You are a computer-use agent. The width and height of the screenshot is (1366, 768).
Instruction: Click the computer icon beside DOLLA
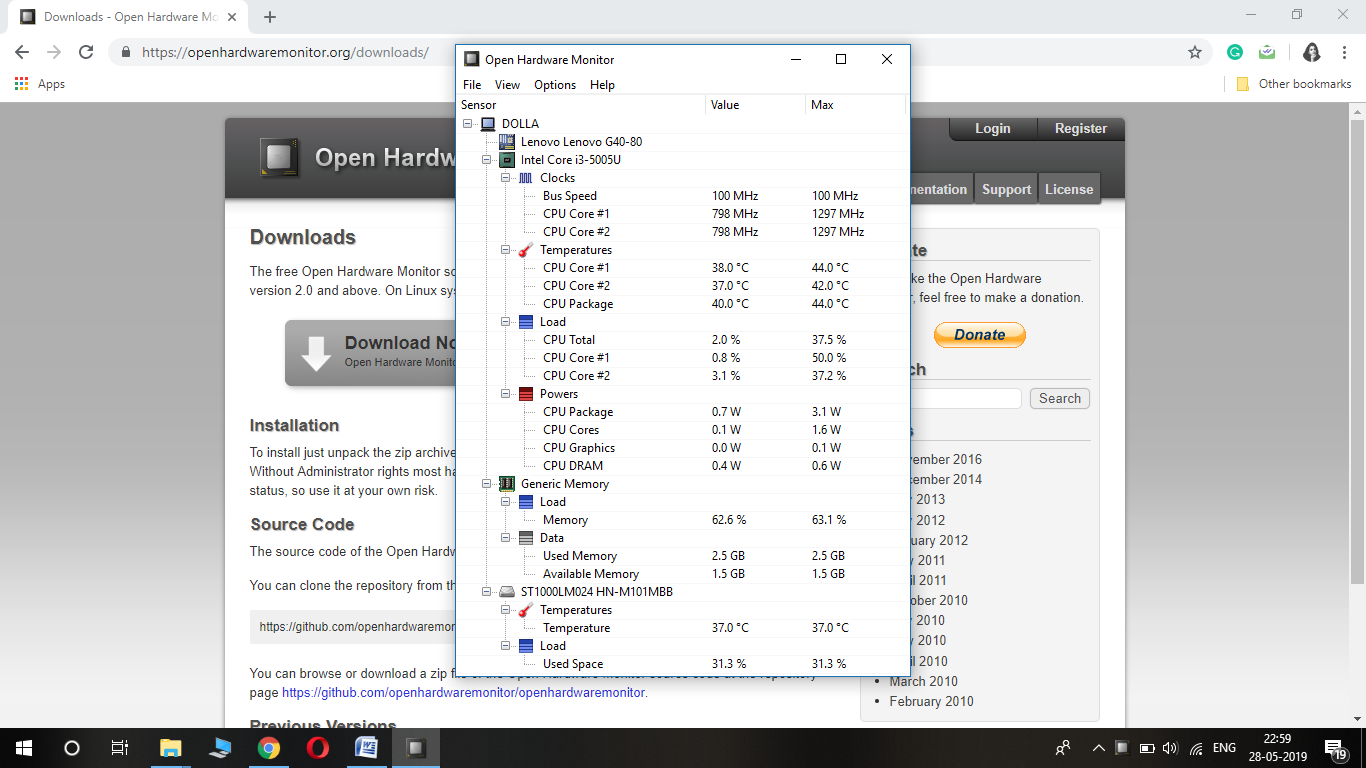(x=488, y=124)
